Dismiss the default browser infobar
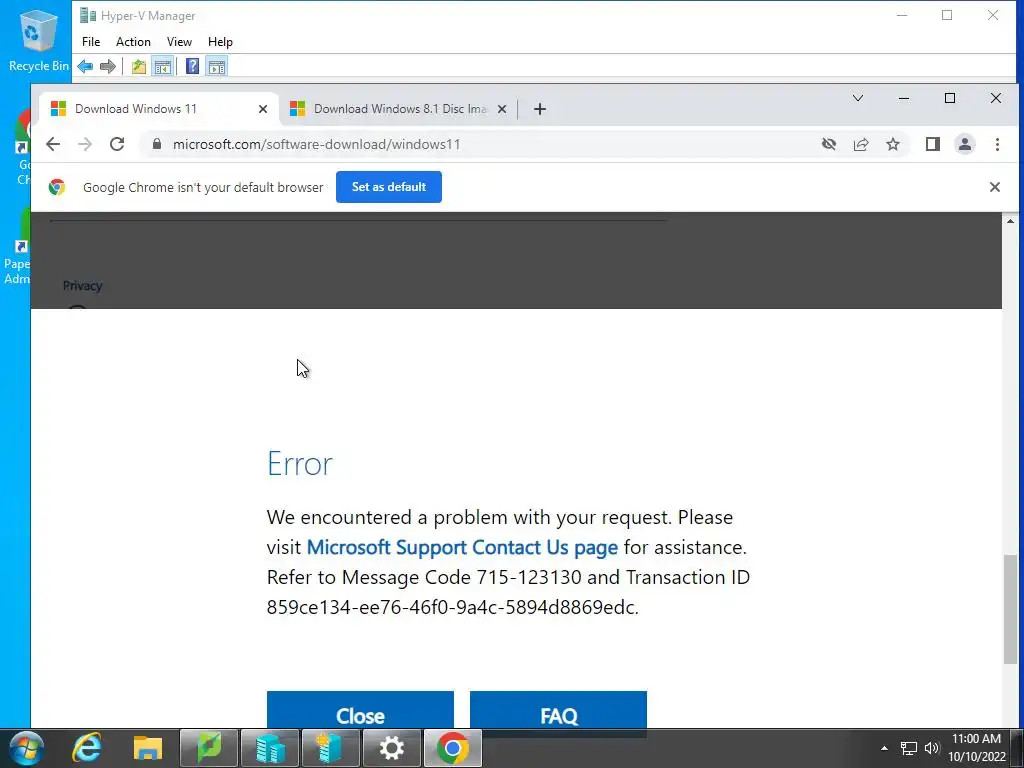 pos(995,187)
